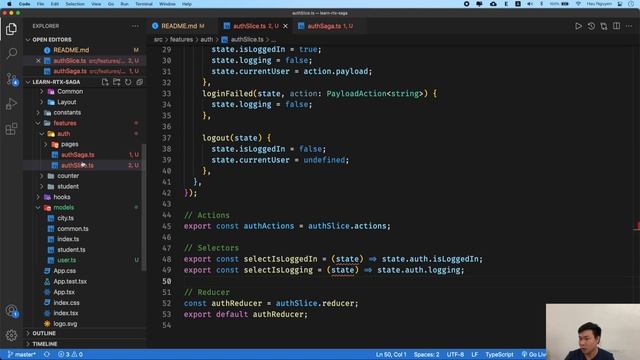The width and height of the screenshot is (640, 360).
Task: Open the Selection menu
Action: click(75, 4)
